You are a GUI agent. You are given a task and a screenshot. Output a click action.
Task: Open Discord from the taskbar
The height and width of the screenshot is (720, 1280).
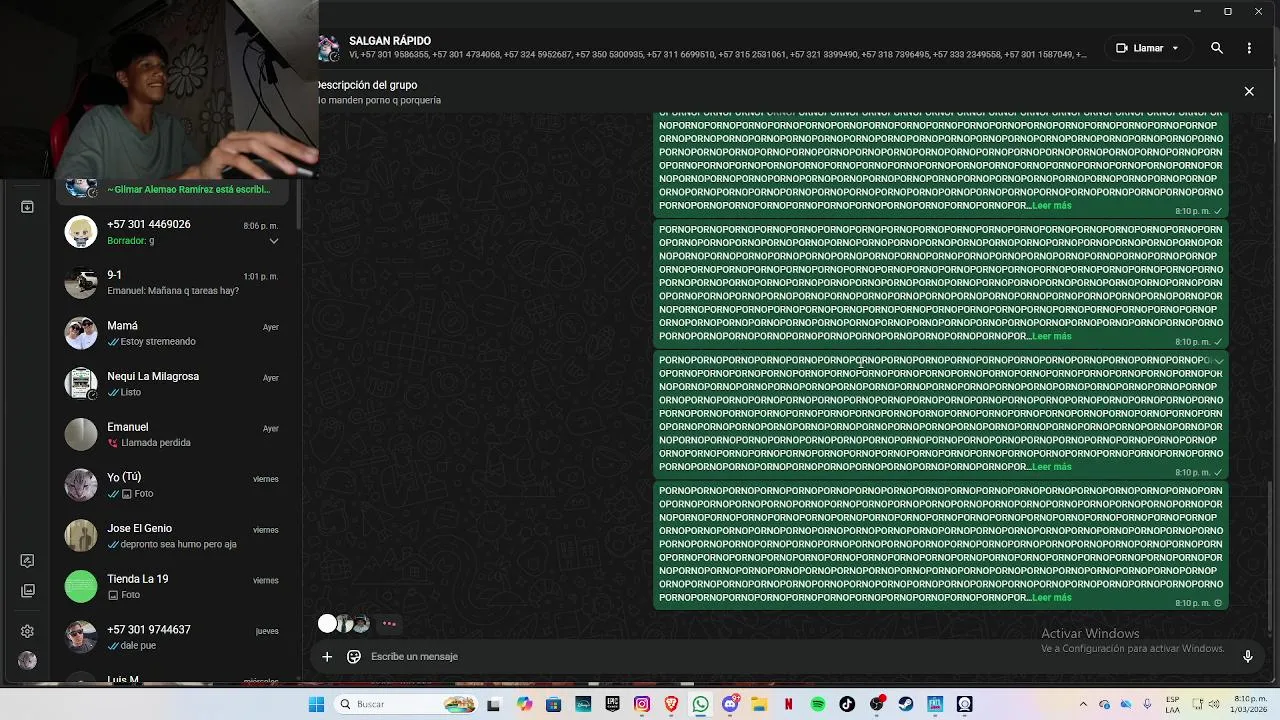(x=730, y=704)
